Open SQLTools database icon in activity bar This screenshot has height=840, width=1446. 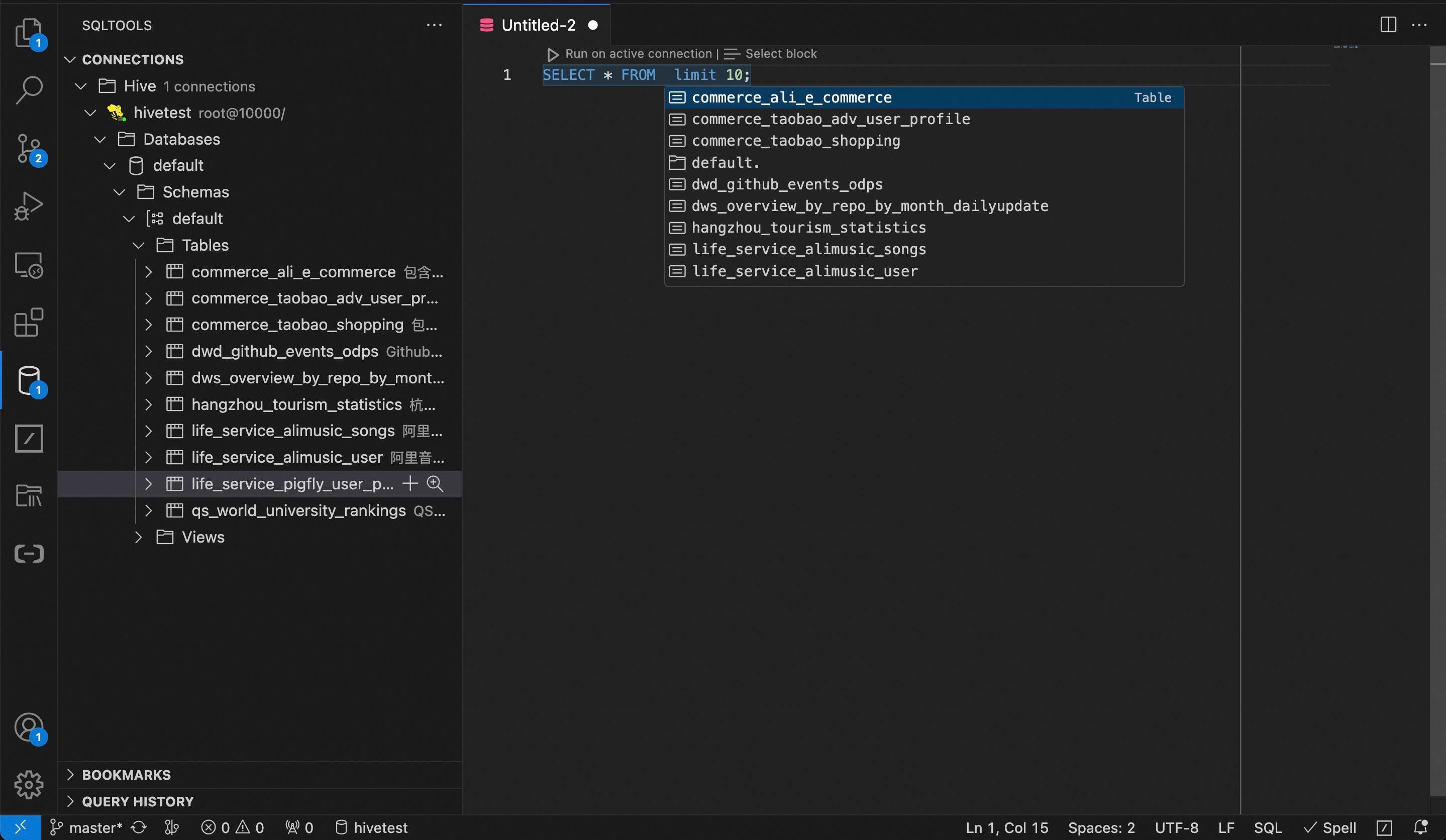[29, 380]
